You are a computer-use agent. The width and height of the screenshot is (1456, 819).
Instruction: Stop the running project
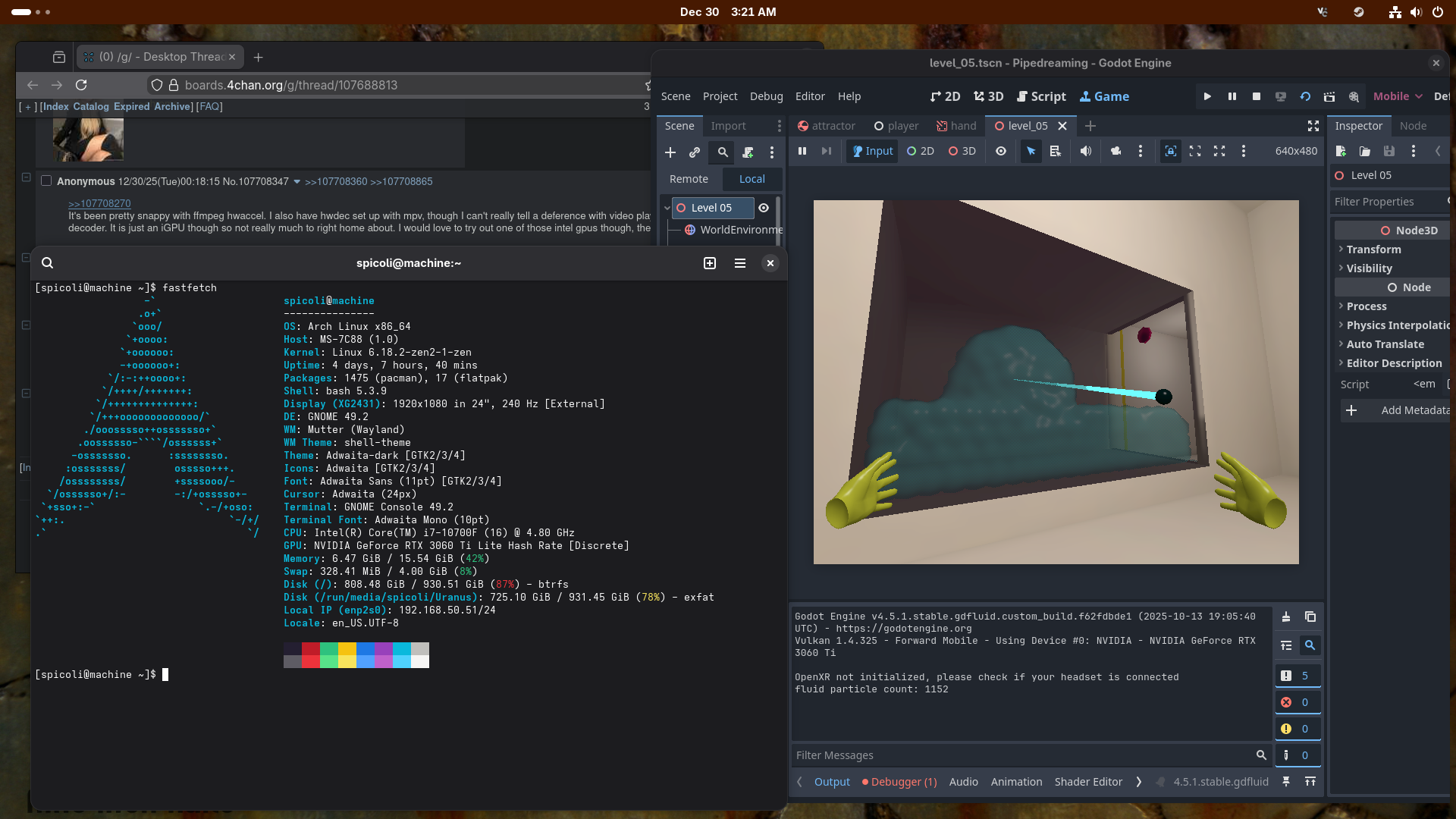(x=1256, y=96)
